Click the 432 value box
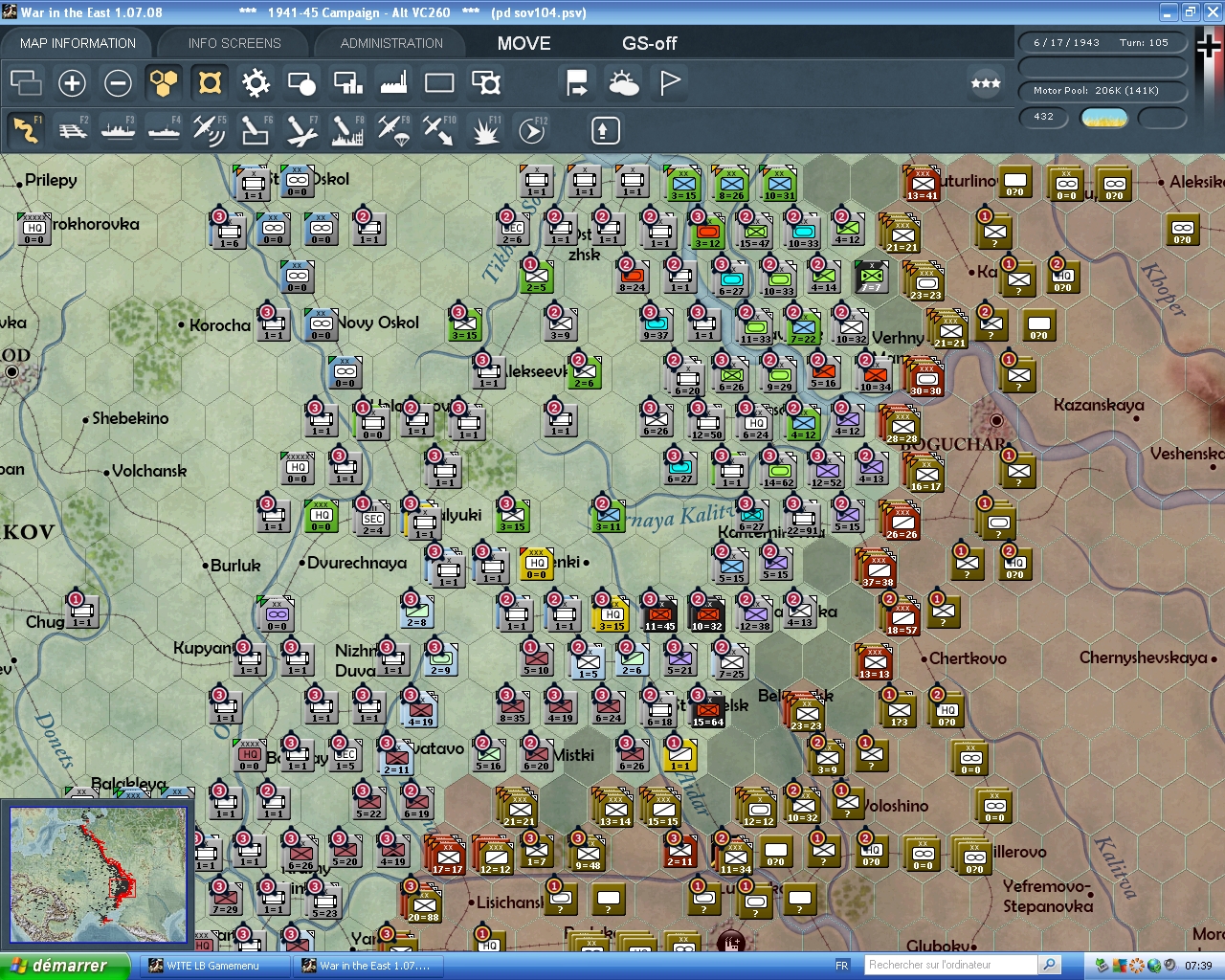 point(1044,117)
